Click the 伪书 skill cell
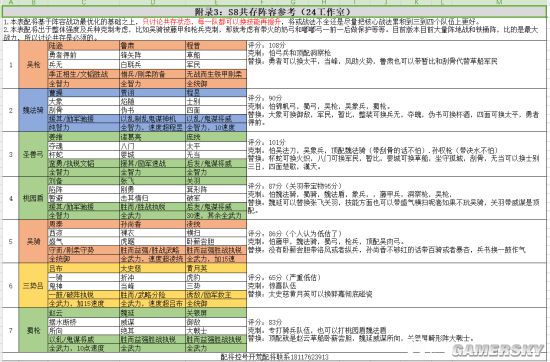550x362 pixels. (x=152, y=110)
